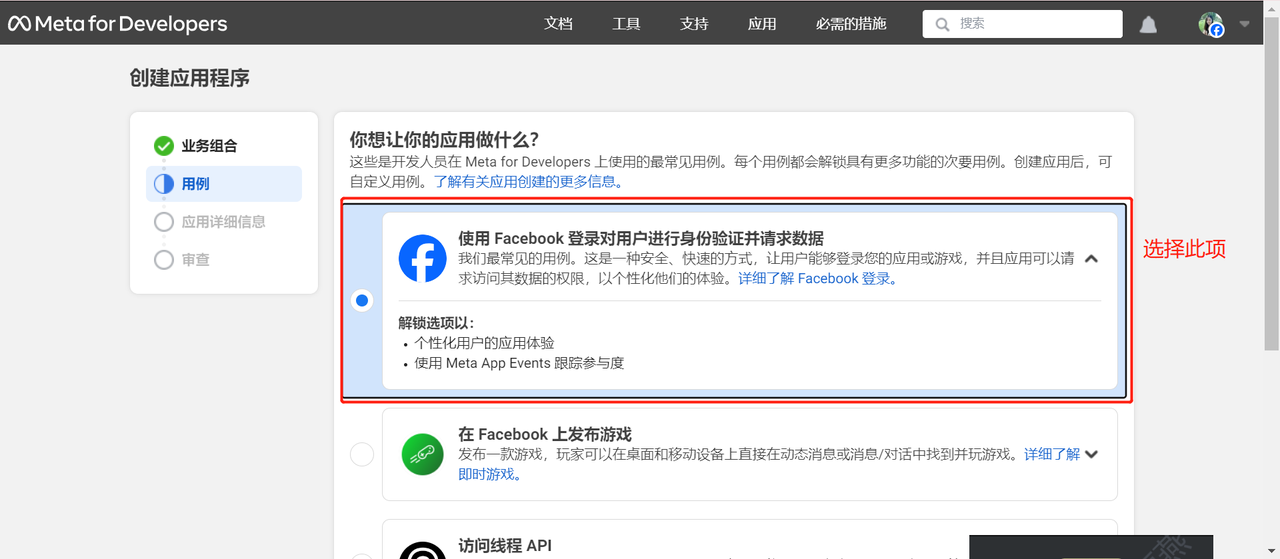Click the Facebook logo icon

coord(423,259)
